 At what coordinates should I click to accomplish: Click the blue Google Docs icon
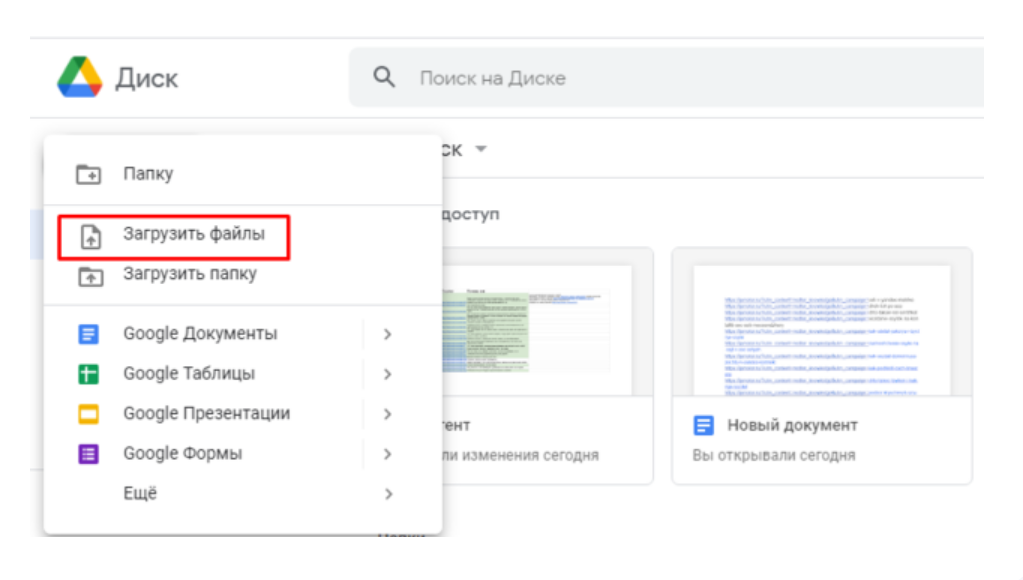(x=89, y=334)
